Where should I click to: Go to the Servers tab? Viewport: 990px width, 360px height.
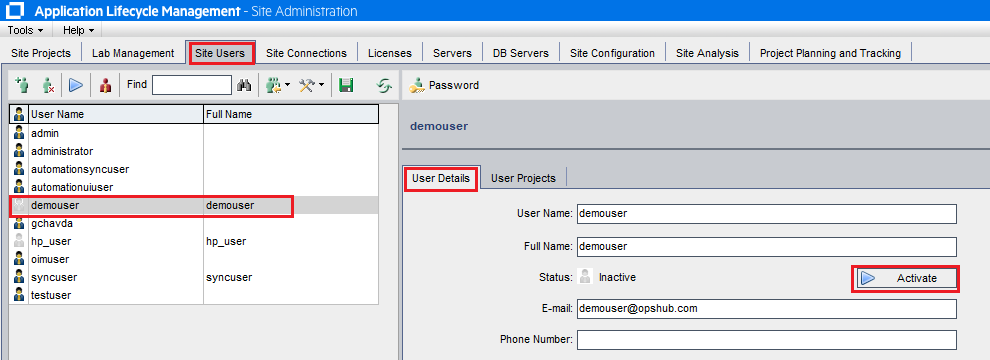[x=452, y=53]
